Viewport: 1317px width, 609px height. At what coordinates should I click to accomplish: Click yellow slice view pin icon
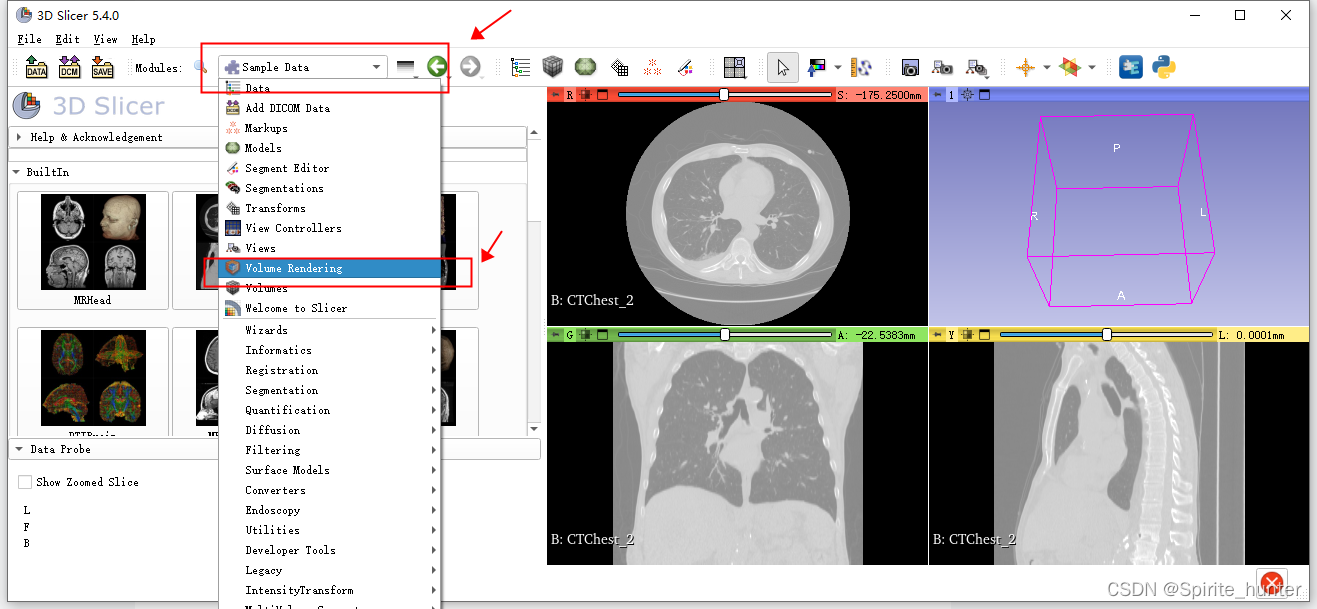pyautogui.click(x=938, y=335)
